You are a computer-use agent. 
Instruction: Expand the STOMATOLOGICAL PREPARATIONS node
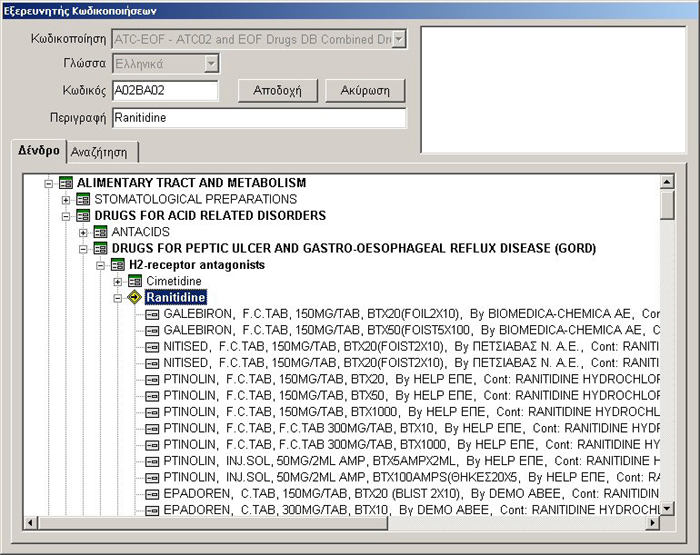click(x=66, y=200)
